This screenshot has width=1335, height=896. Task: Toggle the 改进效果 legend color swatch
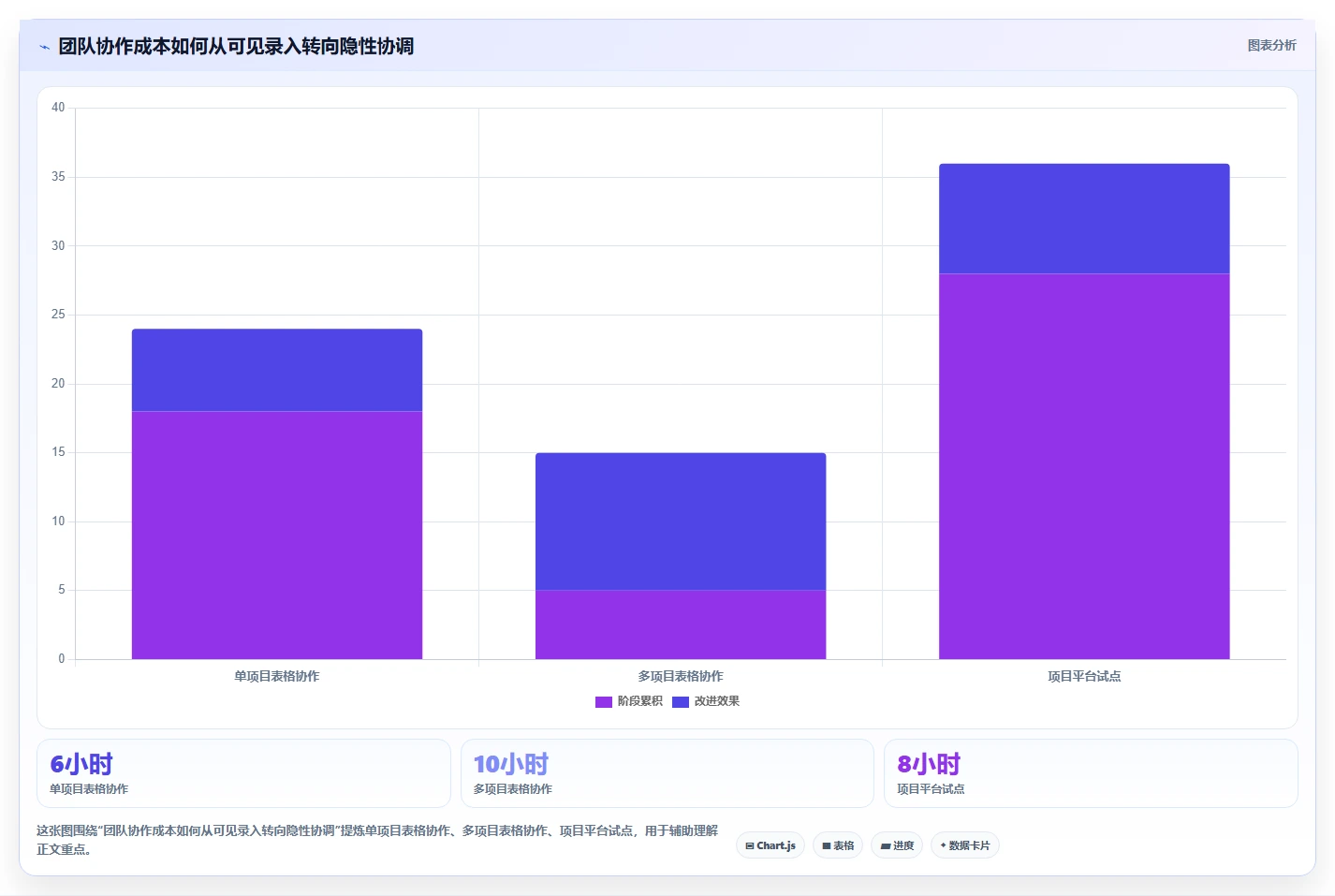coord(681,701)
